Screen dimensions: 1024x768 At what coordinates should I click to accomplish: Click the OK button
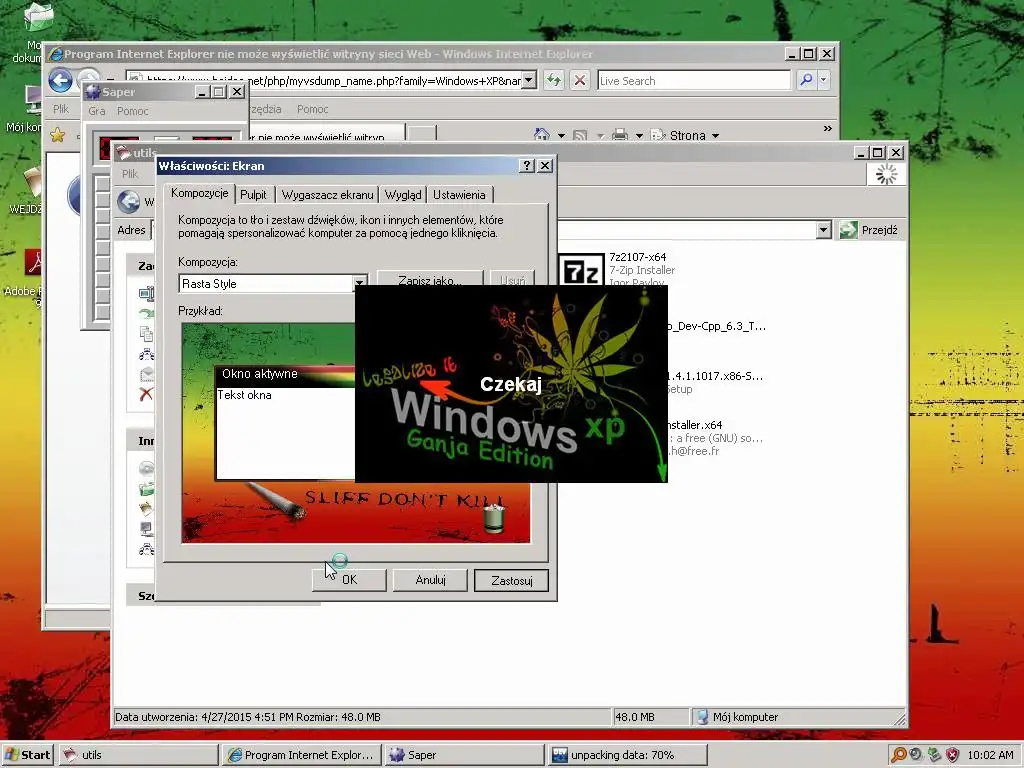click(349, 580)
